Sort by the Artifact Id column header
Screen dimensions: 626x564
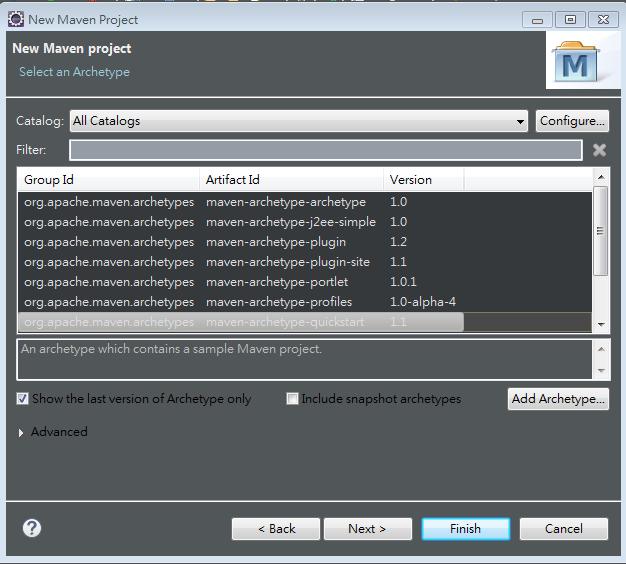[291, 180]
